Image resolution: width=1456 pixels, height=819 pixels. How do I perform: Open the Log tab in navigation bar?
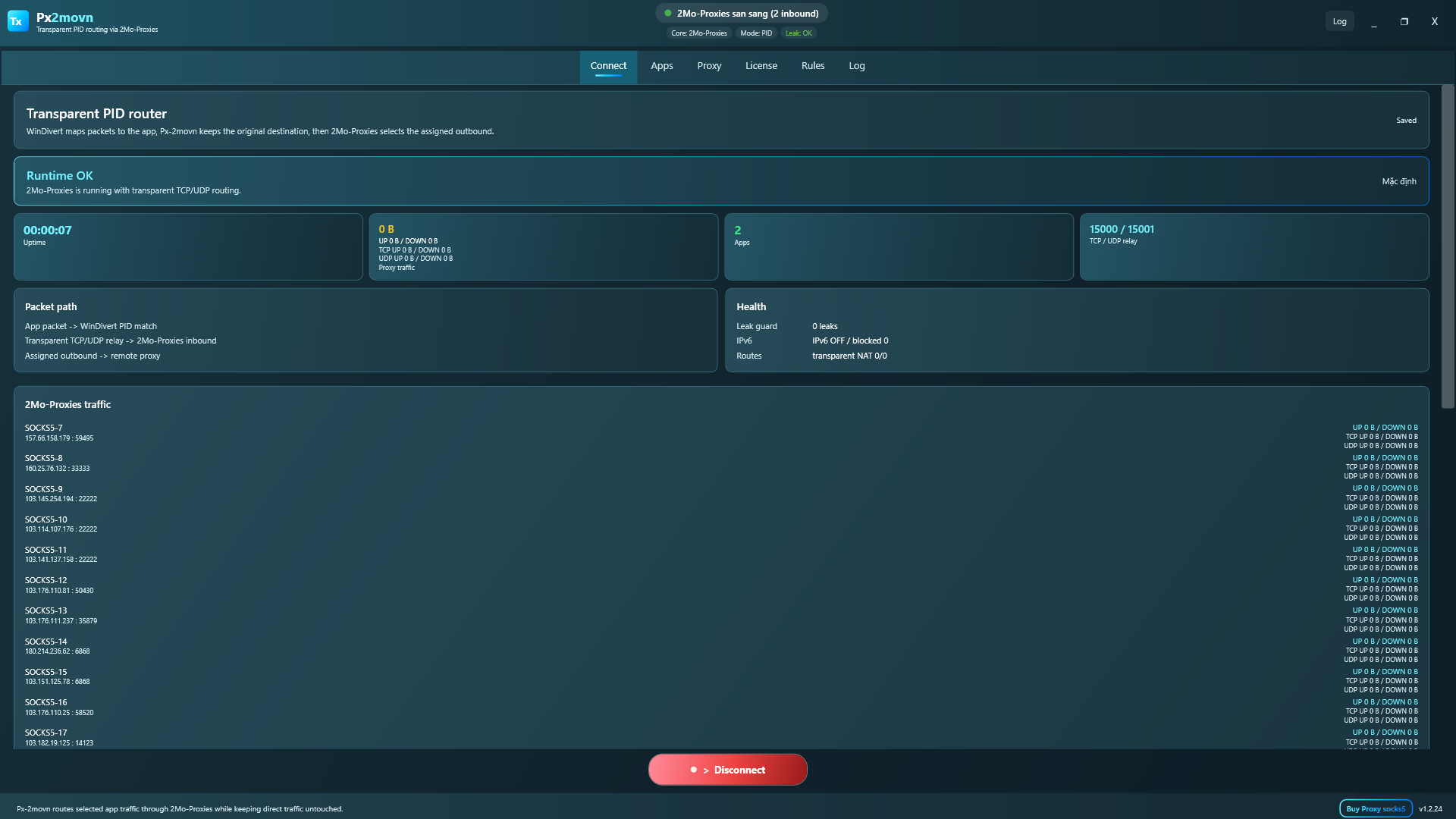point(857,67)
